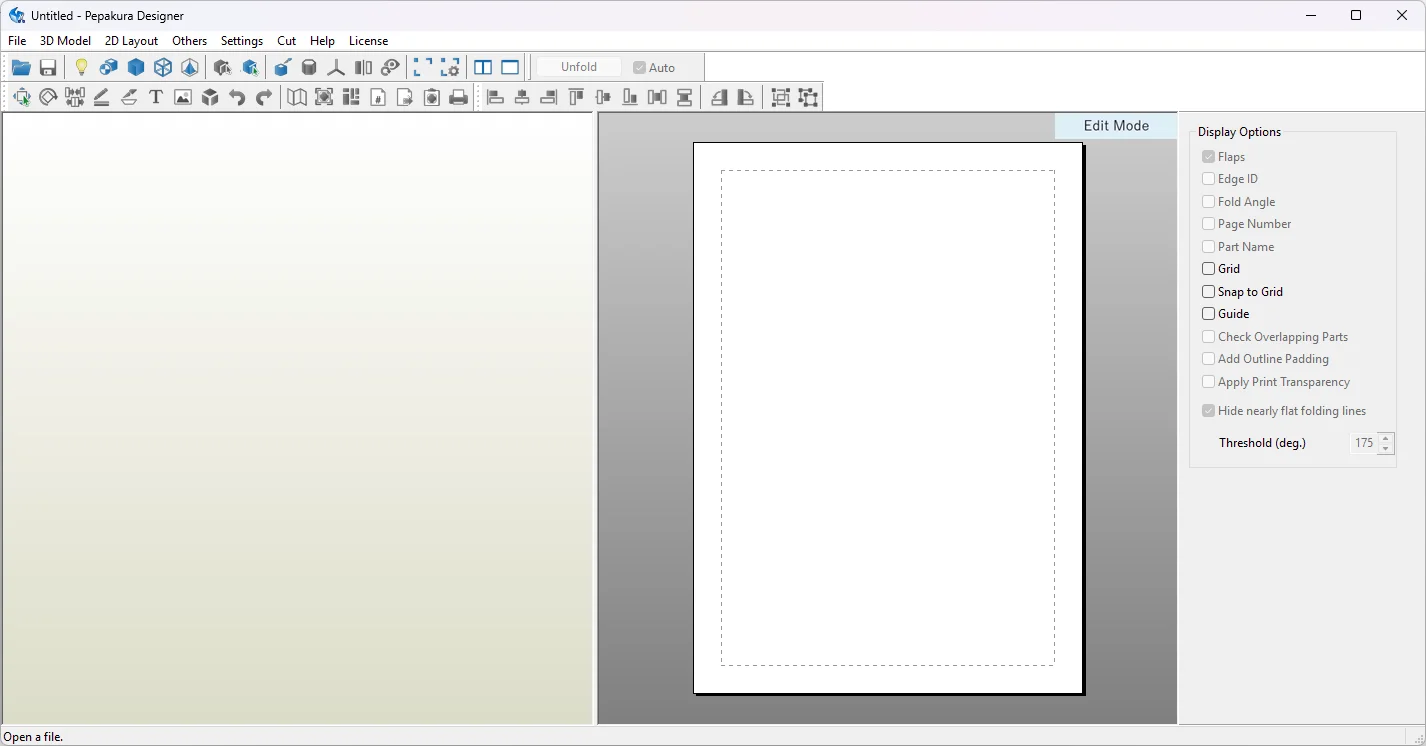Screen dimensions: 1426x746
Task: Click the Unfold button
Action: click(x=579, y=67)
